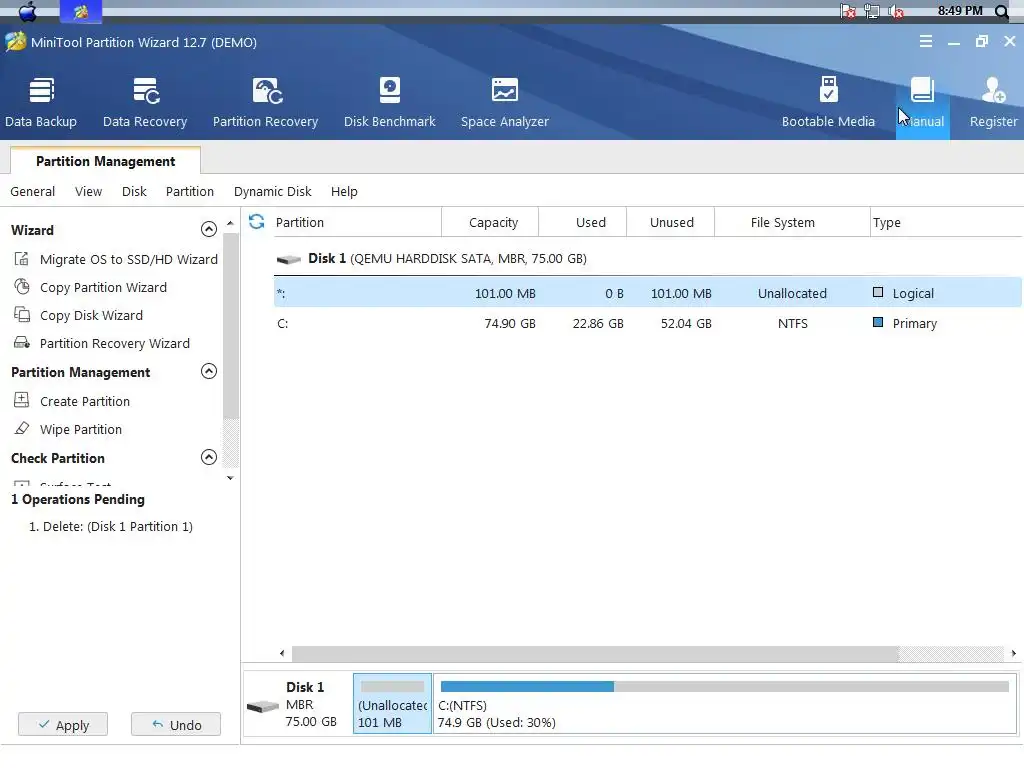The image size is (1024, 768).
Task: Click the network status icon in menu bar
Action: (x=872, y=11)
